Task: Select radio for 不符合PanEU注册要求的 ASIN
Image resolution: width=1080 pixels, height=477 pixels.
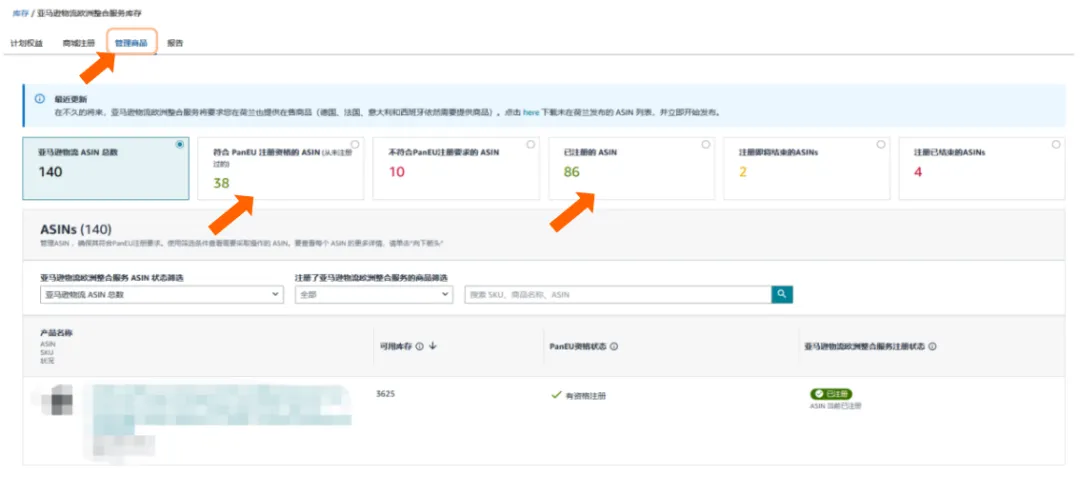Action: tap(530, 145)
